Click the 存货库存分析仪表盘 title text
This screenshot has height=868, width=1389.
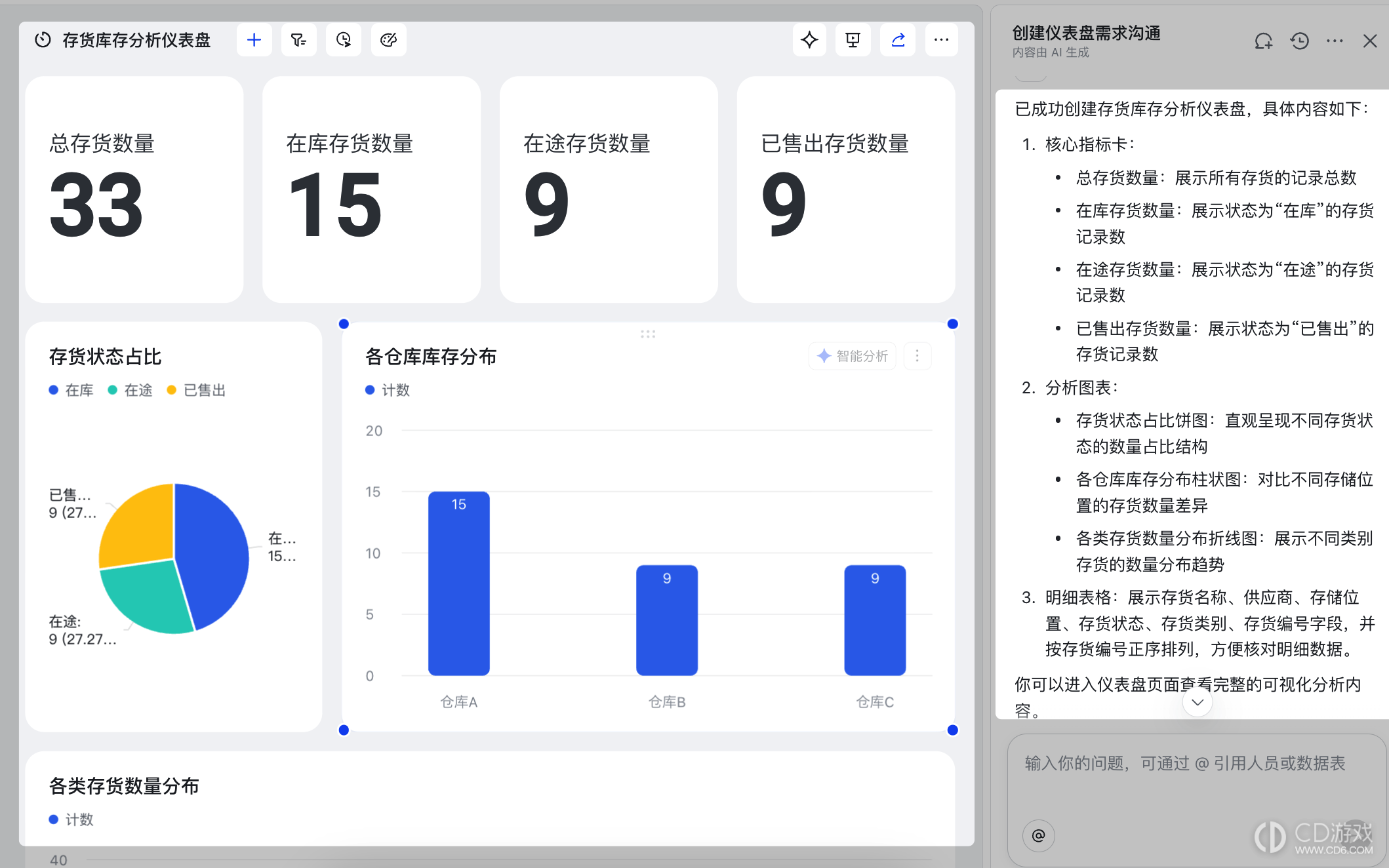click(136, 40)
